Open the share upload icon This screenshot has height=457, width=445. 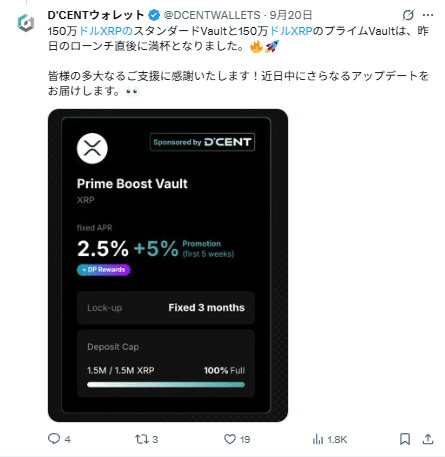(428, 439)
